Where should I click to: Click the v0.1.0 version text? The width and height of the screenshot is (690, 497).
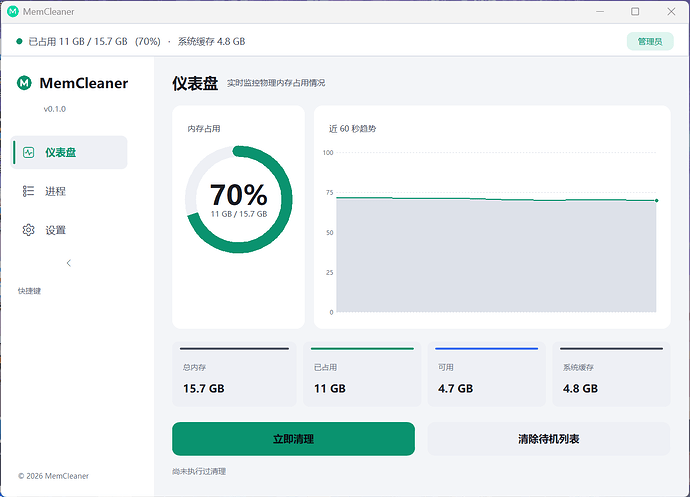click(x=55, y=109)
